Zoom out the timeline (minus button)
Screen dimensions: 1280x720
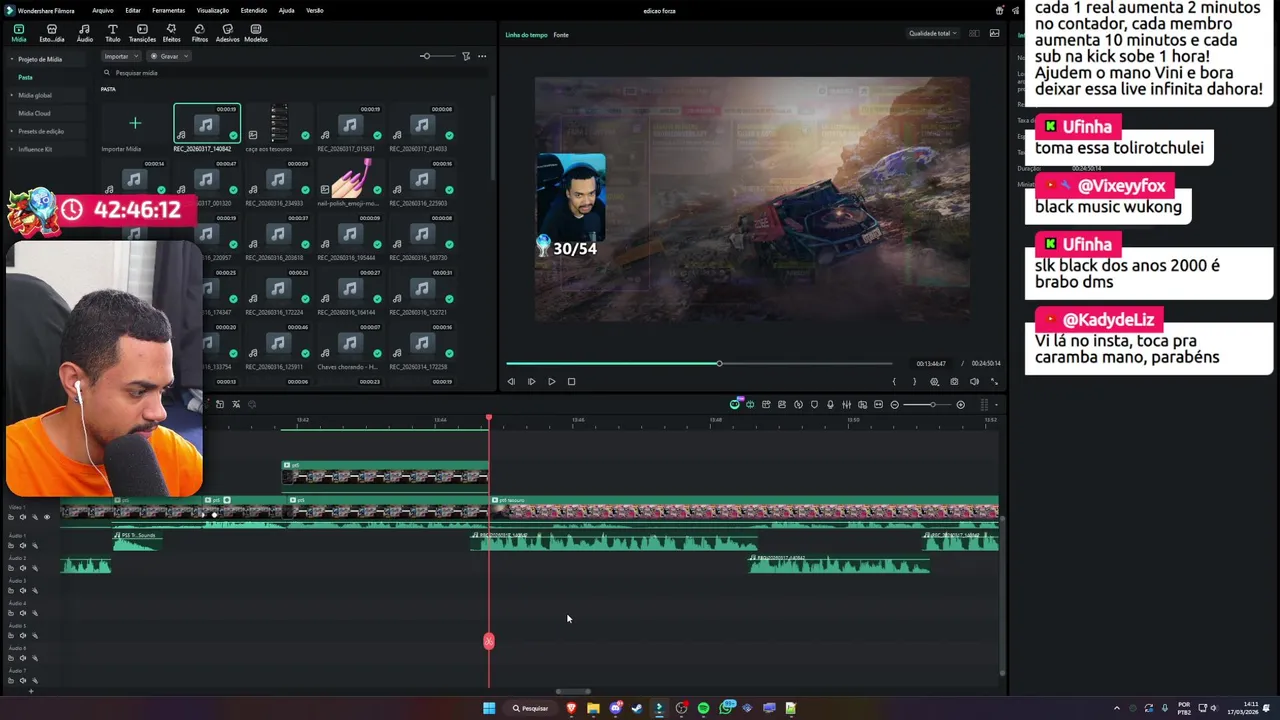click(894, 404)
